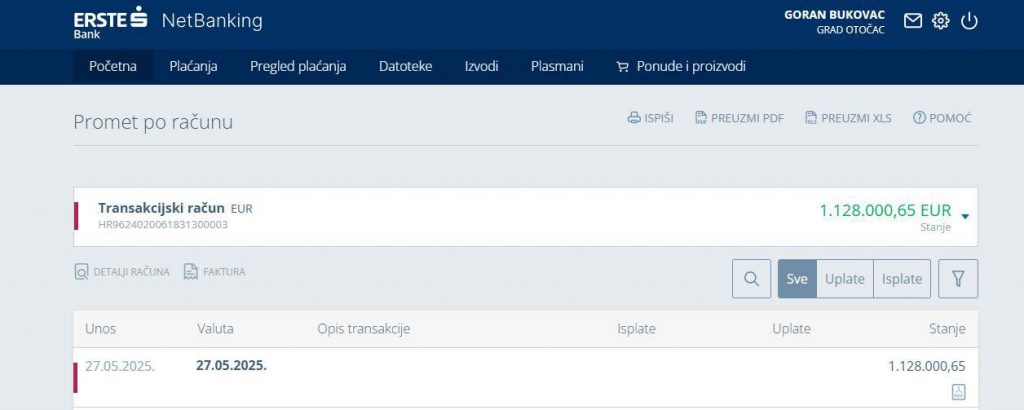This screenshot has height=410, width=1024.
Task: Log out using the power icon
Action: point(968,21)
